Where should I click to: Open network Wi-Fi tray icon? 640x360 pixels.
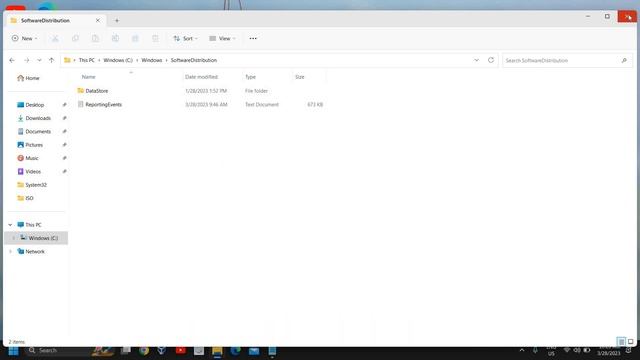(567, 351)
